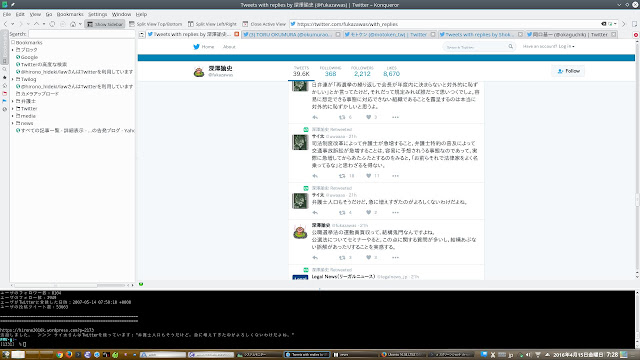Open the Google bookmark
Screen dimensions: 640x360
coord(27,57)
